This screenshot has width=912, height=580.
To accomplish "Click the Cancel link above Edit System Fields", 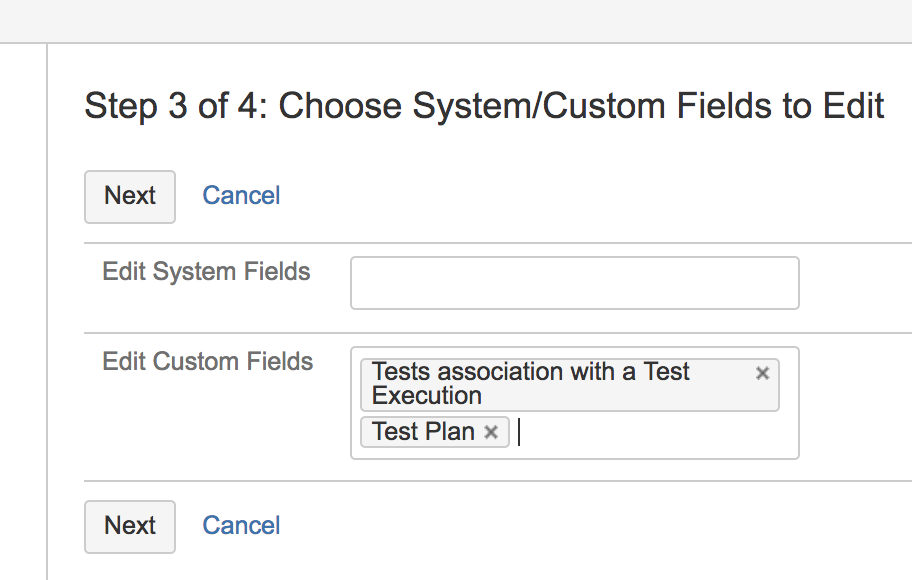I will pyautogui.click(x=241, y=195).
